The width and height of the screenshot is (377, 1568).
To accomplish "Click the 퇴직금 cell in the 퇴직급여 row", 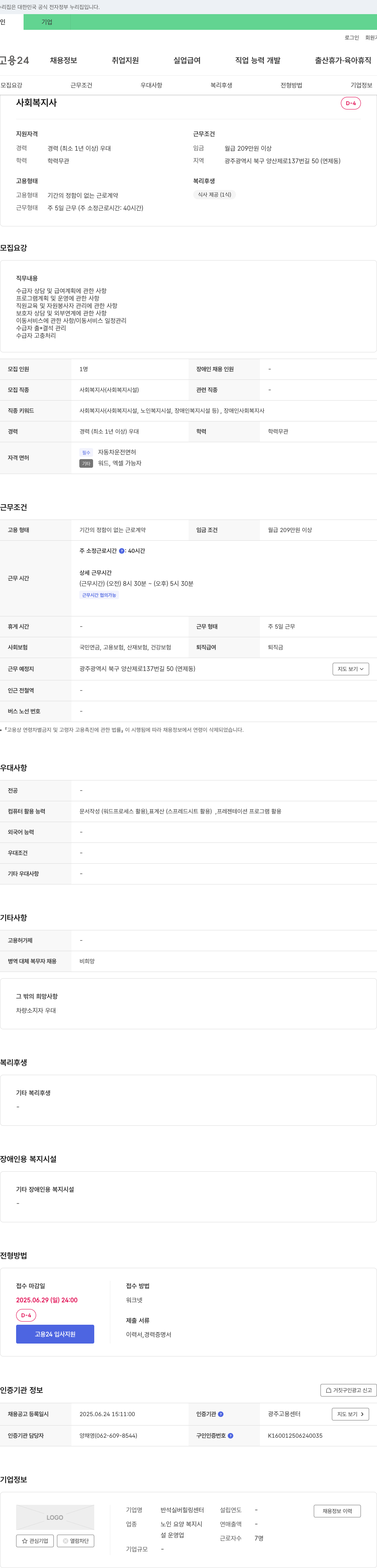I will click(x=275, y=647).
